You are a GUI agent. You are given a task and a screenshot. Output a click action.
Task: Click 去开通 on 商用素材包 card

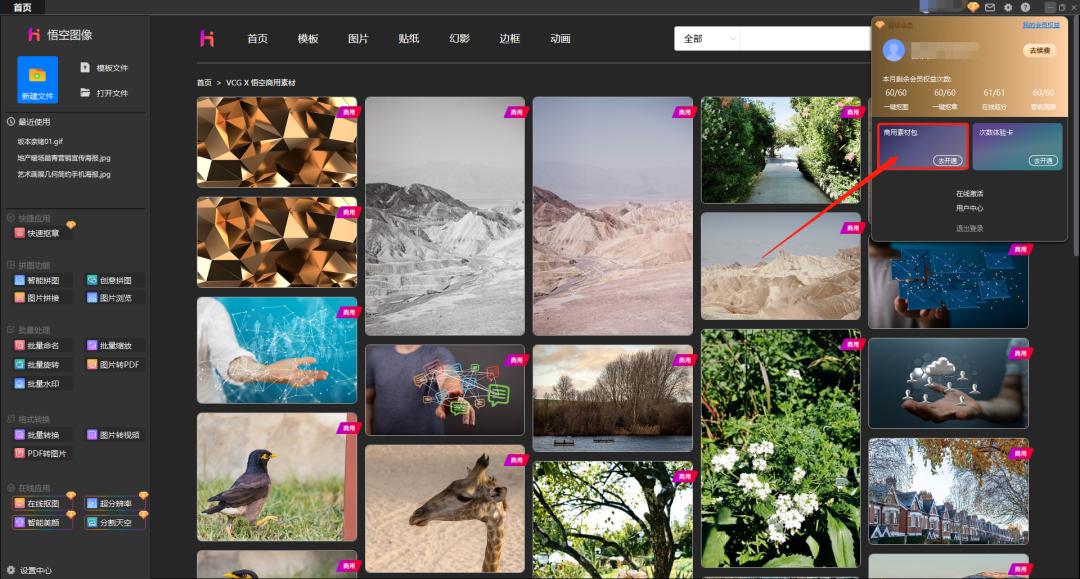coord(946,160)
